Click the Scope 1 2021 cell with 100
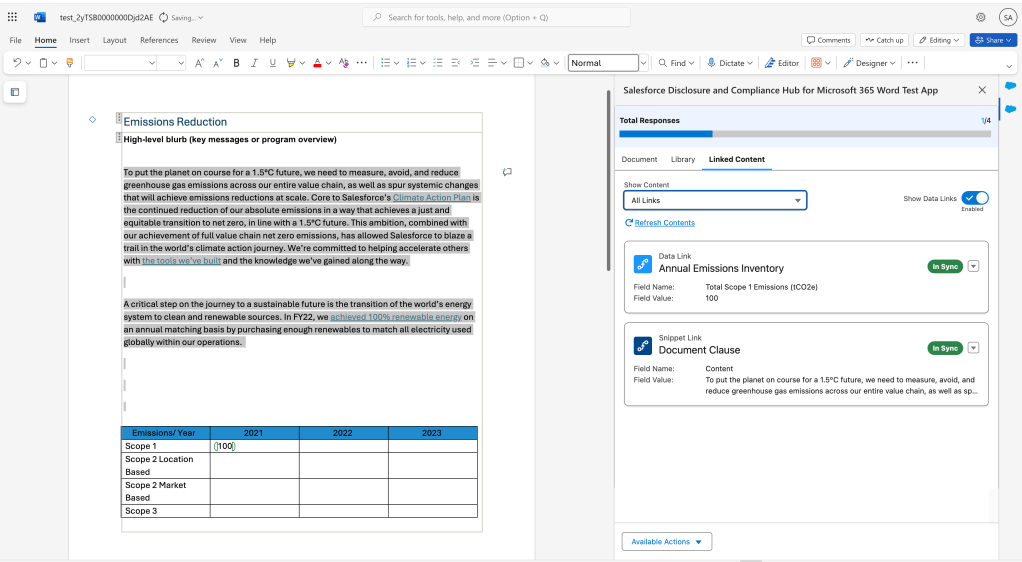Viewport: 1022px width, 562px height. tap(254, 446)
